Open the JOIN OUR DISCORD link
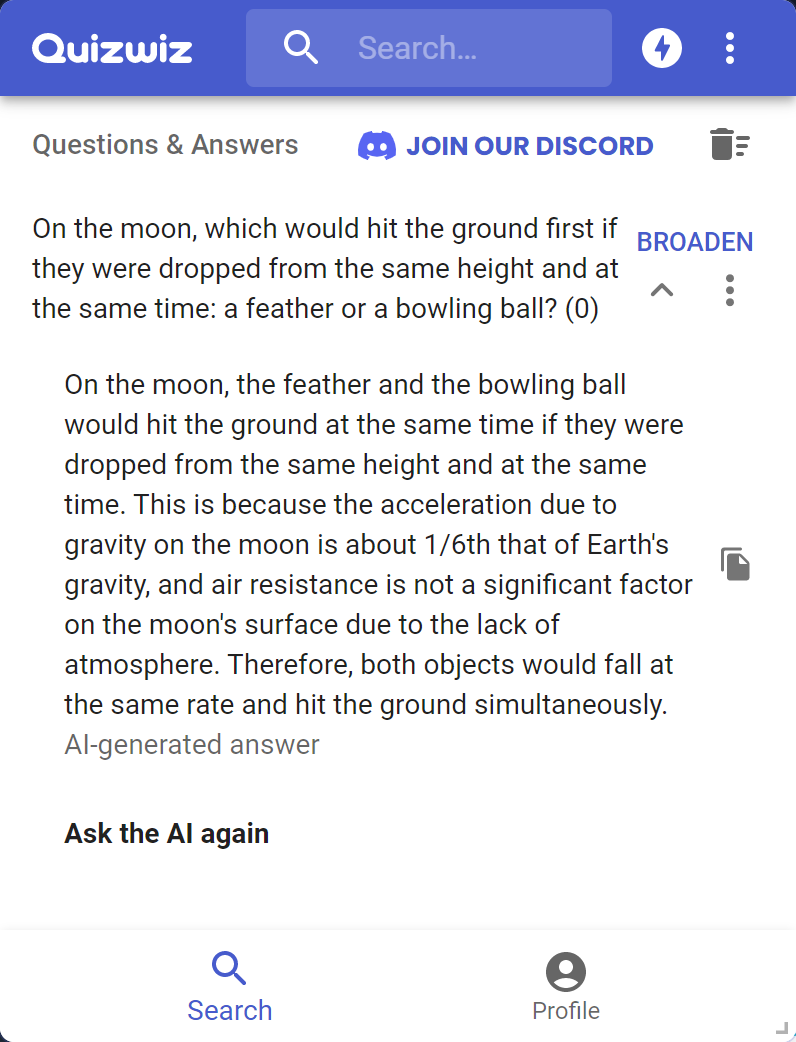 click(x=529, y=146)
